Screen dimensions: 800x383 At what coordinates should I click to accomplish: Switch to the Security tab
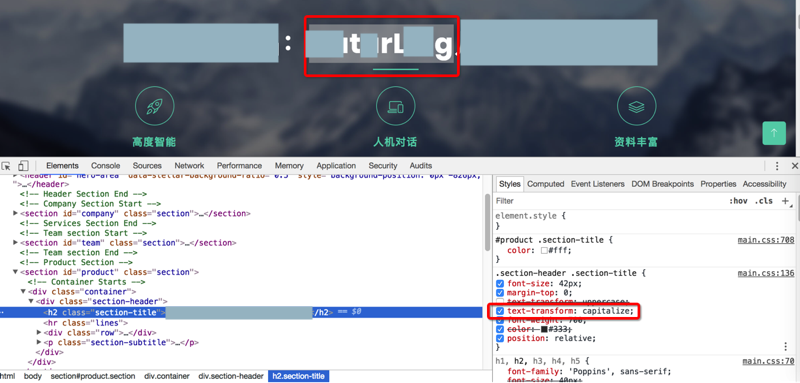click(383, 166)
